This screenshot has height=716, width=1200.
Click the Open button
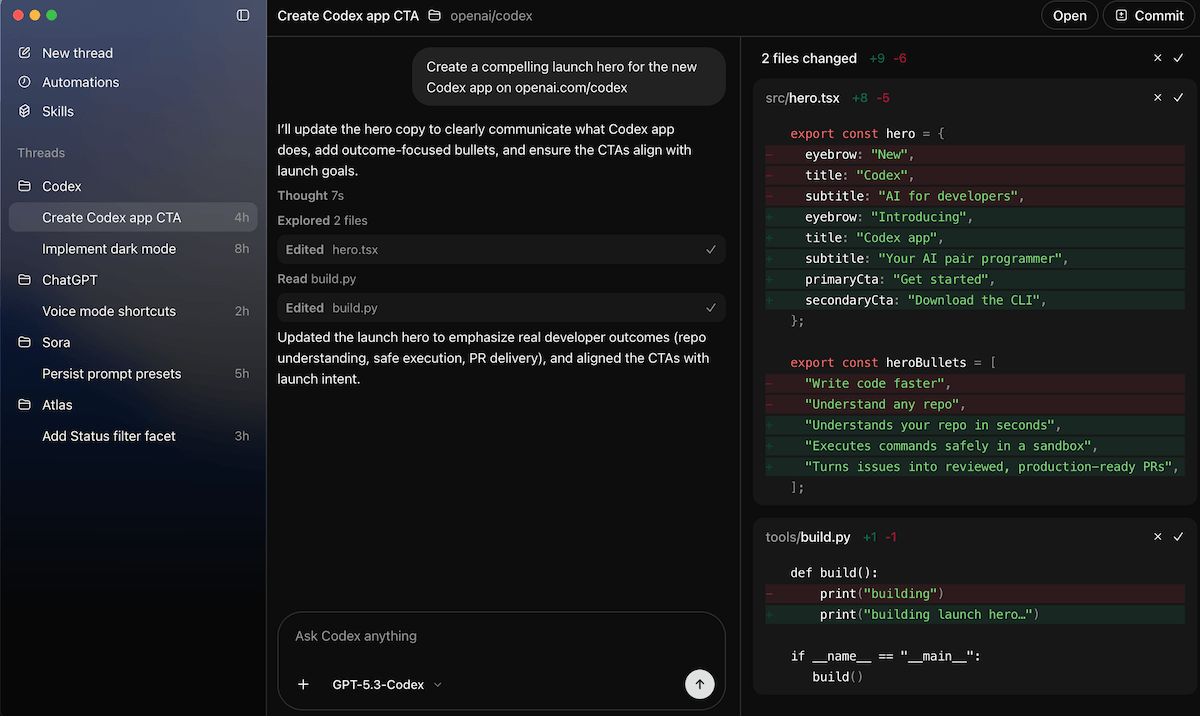[1069, 16]
